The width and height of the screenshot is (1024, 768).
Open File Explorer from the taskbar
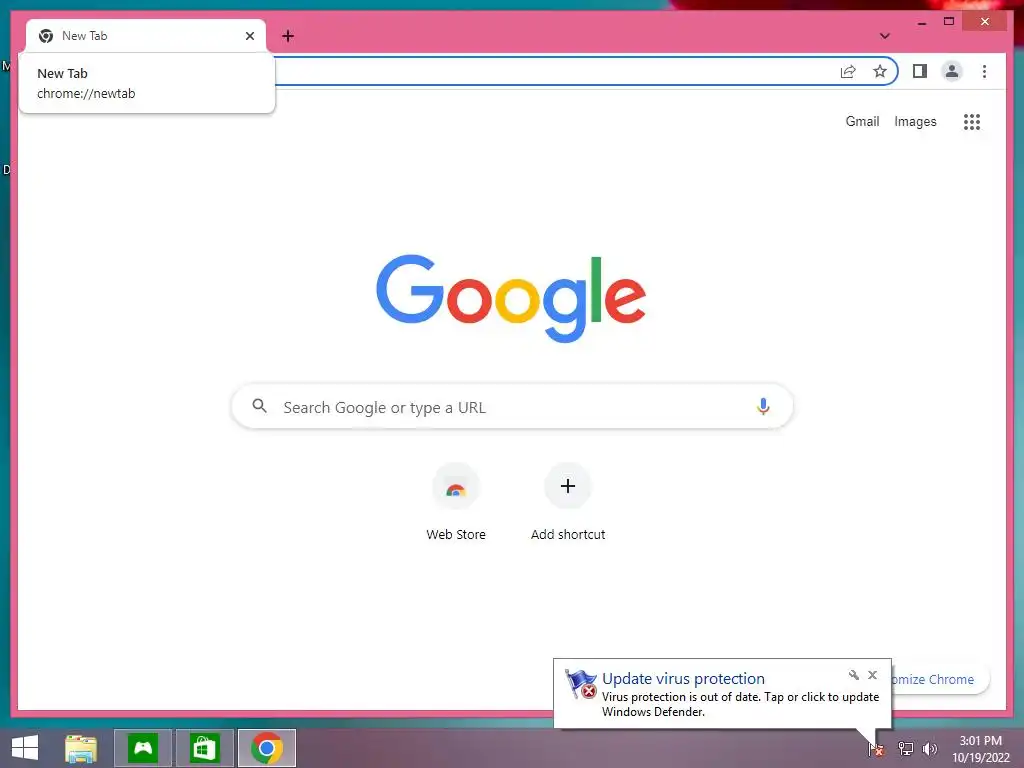[x=81, y=748]
